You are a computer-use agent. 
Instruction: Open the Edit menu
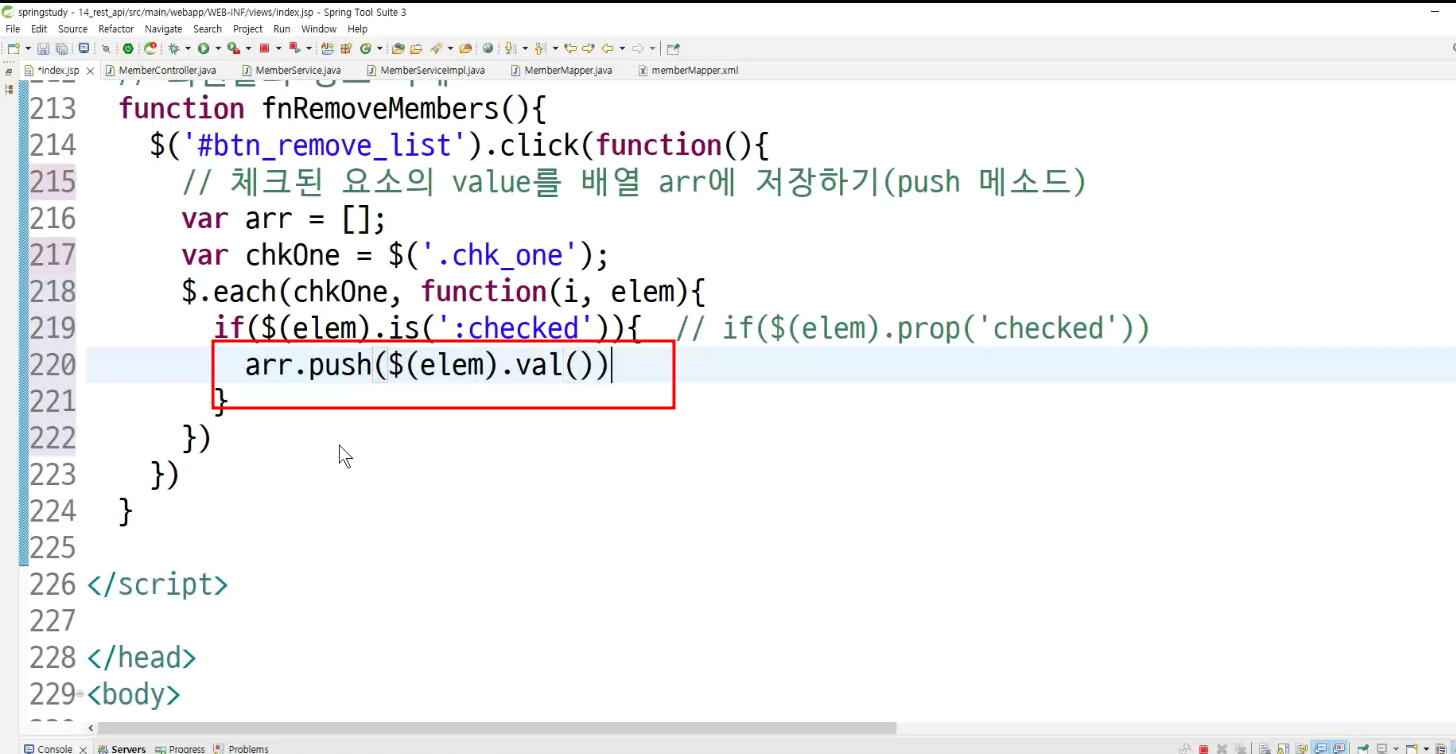[39, 29]
